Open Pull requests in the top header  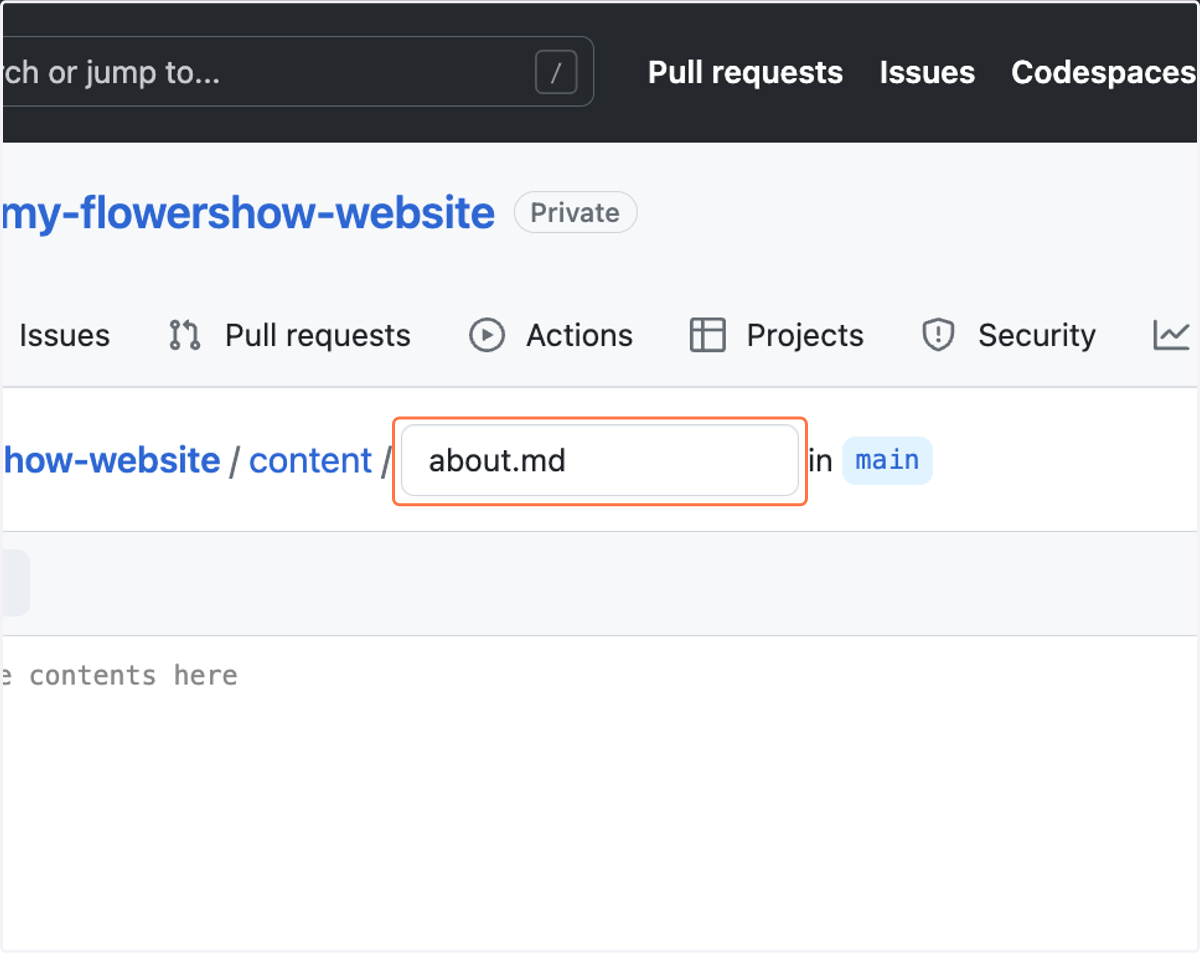(x=745, y=72)
